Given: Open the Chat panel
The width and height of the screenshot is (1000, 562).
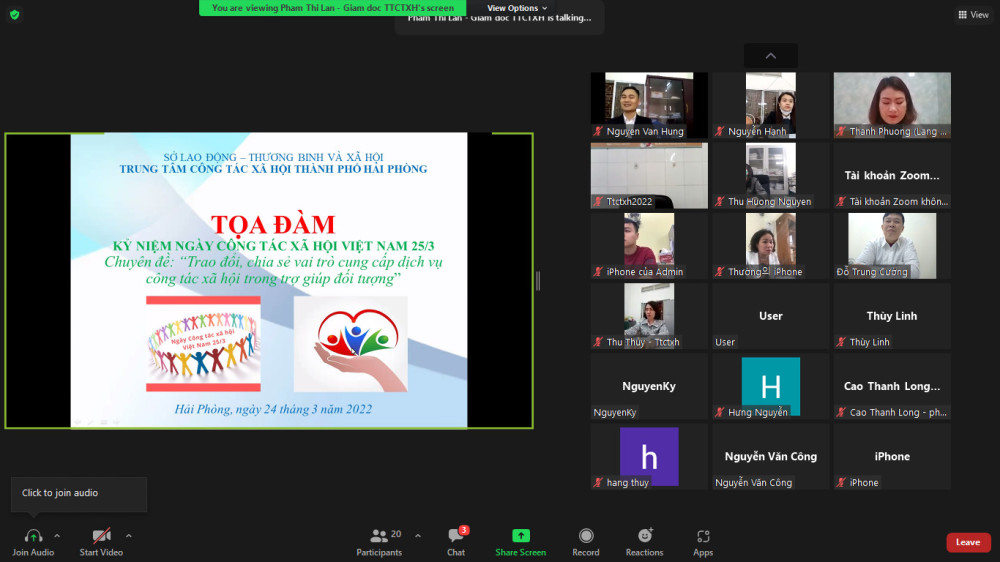Looking at the screenshot, I should coord(455,536).
